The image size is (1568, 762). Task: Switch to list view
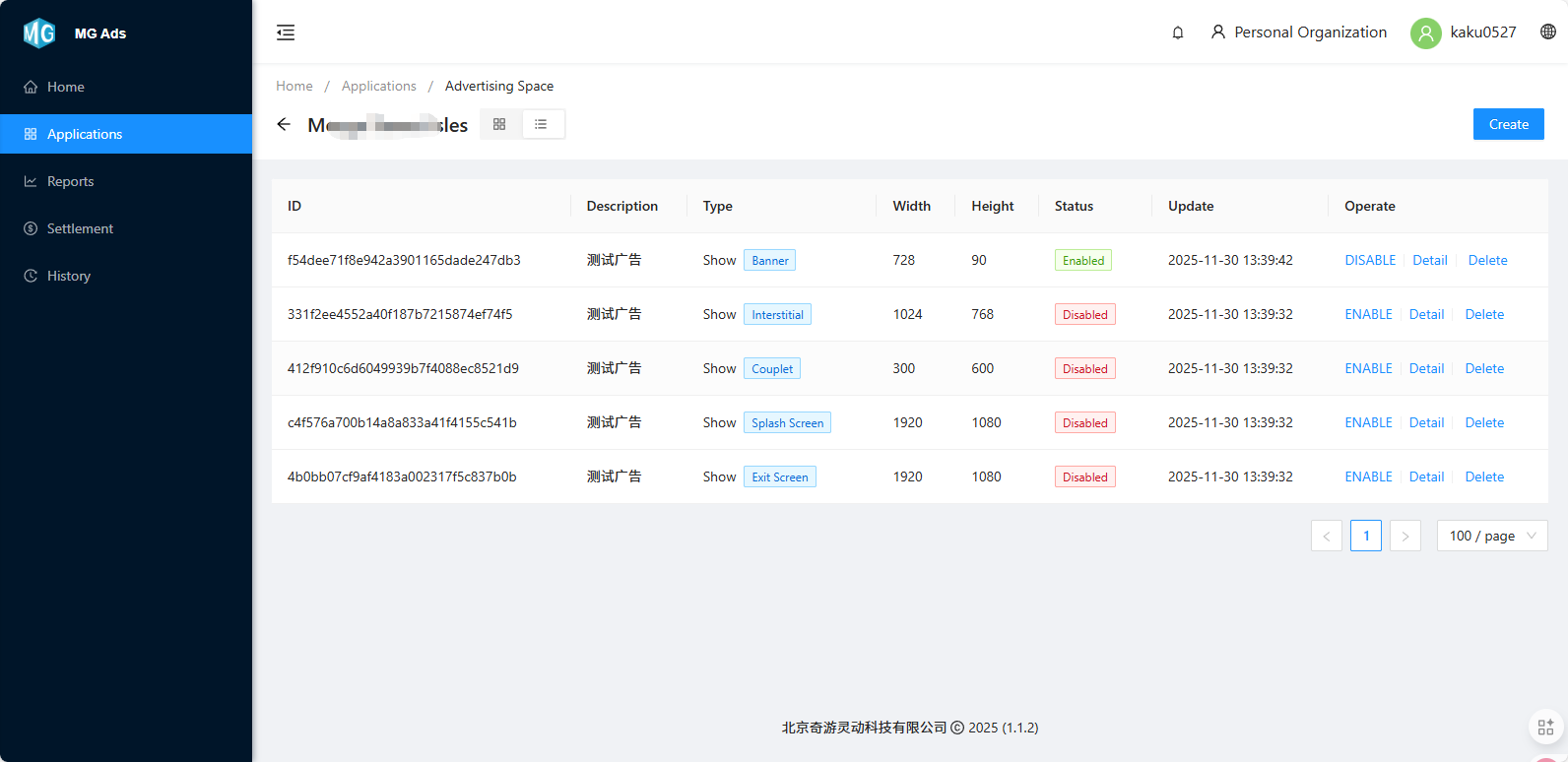pyautogui.click(x=541, y=124)
